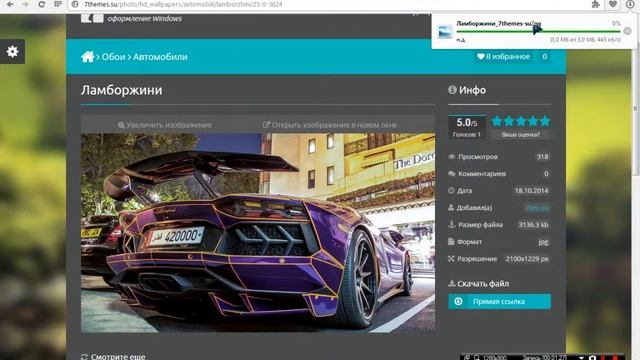The height and width of the screenshot is (360, 640).
Task: Click the expand icon beside Разрешение
Action: click(451, 259)
